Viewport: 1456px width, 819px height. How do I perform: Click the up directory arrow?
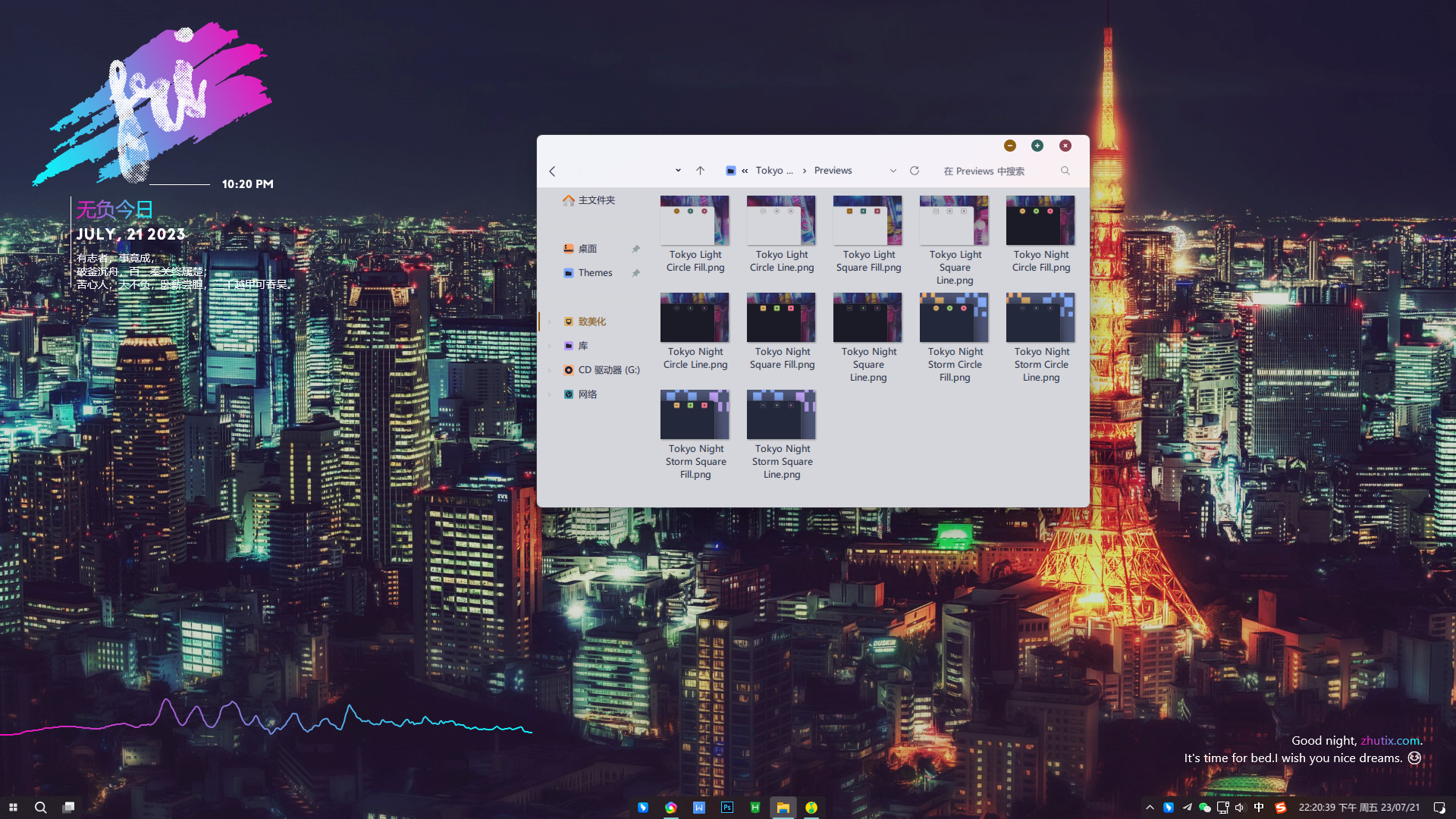pyautogui.click(x=700, y=171)
